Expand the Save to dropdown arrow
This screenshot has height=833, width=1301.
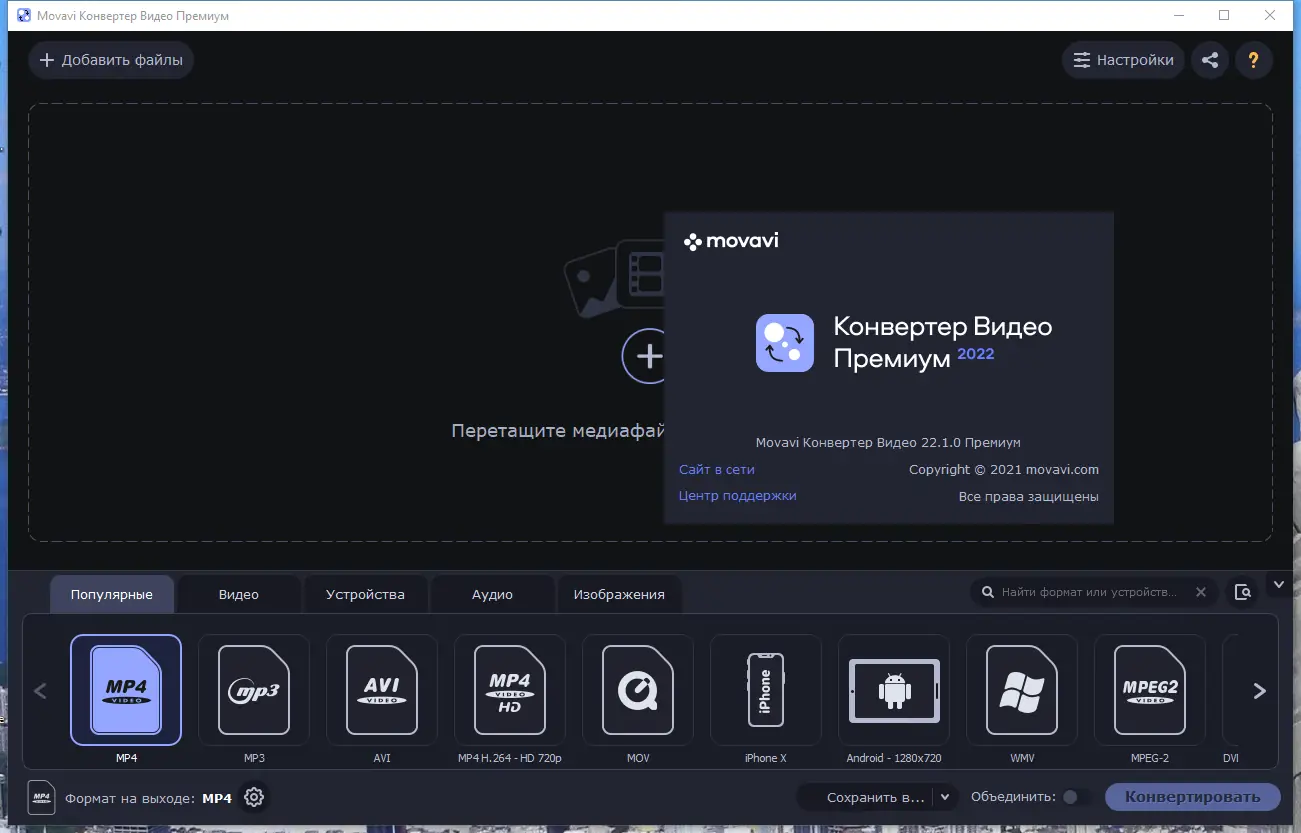(945, 797)
